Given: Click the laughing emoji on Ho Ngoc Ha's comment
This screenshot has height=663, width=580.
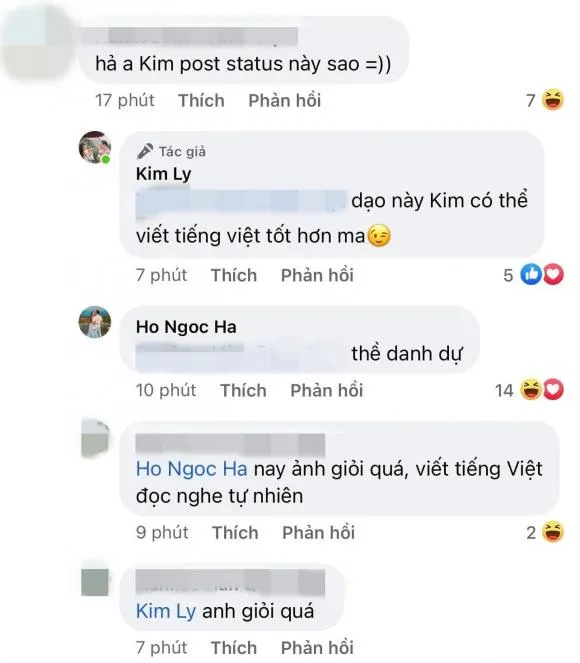Looking at the screenshot, I should 531,389.
